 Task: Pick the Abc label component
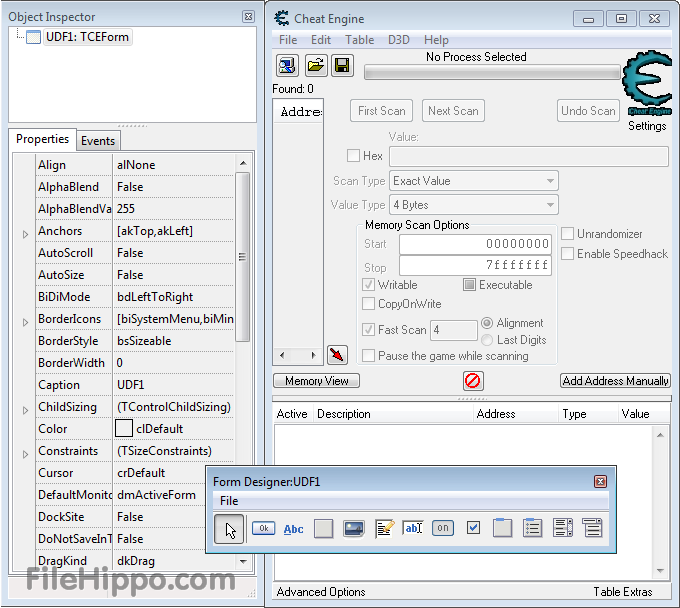(294, 529)
